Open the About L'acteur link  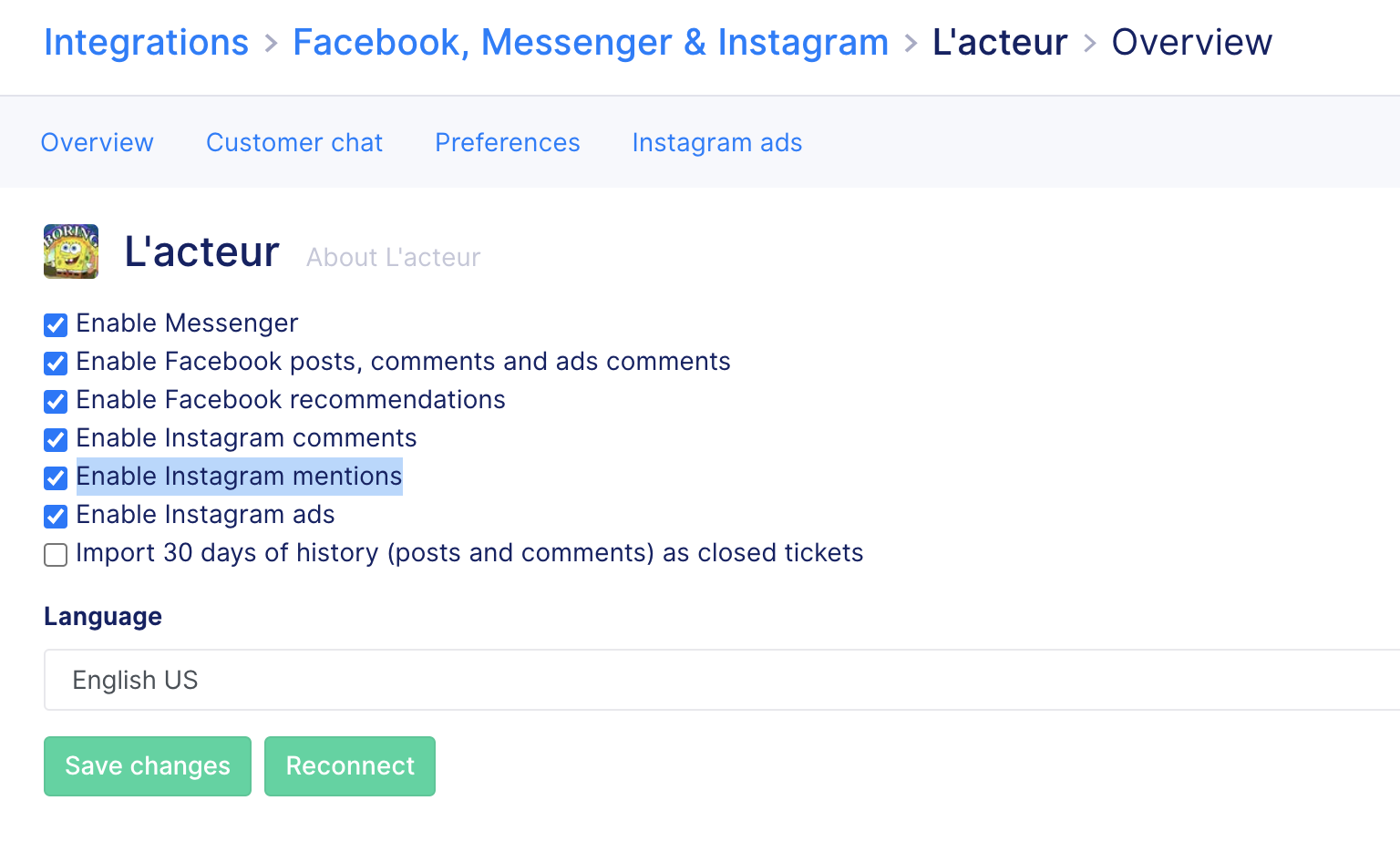(x=394, y=258)
